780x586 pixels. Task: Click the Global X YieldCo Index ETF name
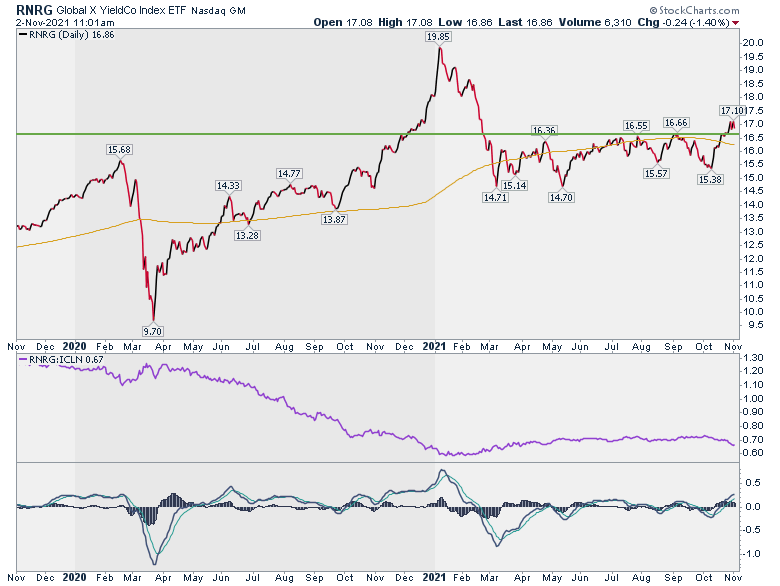121,10
